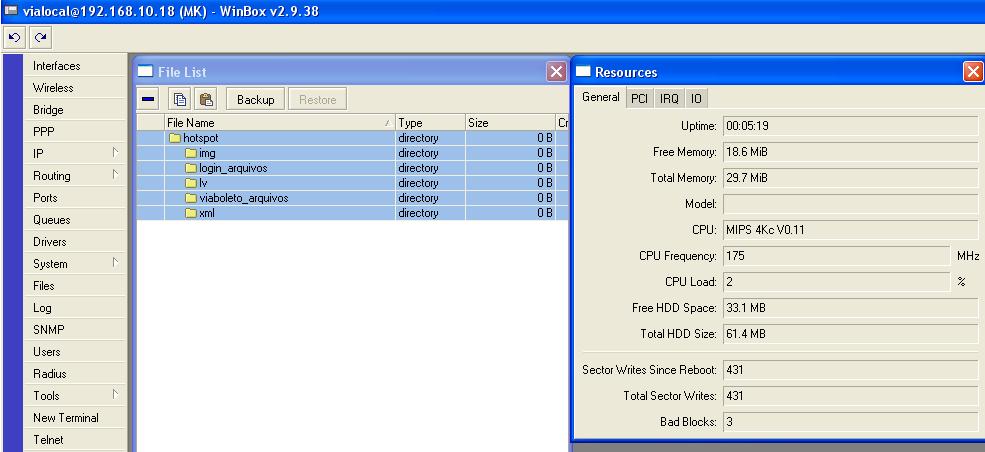
Task: Click the undo arrow icon
Action: [x=15, y=37]
